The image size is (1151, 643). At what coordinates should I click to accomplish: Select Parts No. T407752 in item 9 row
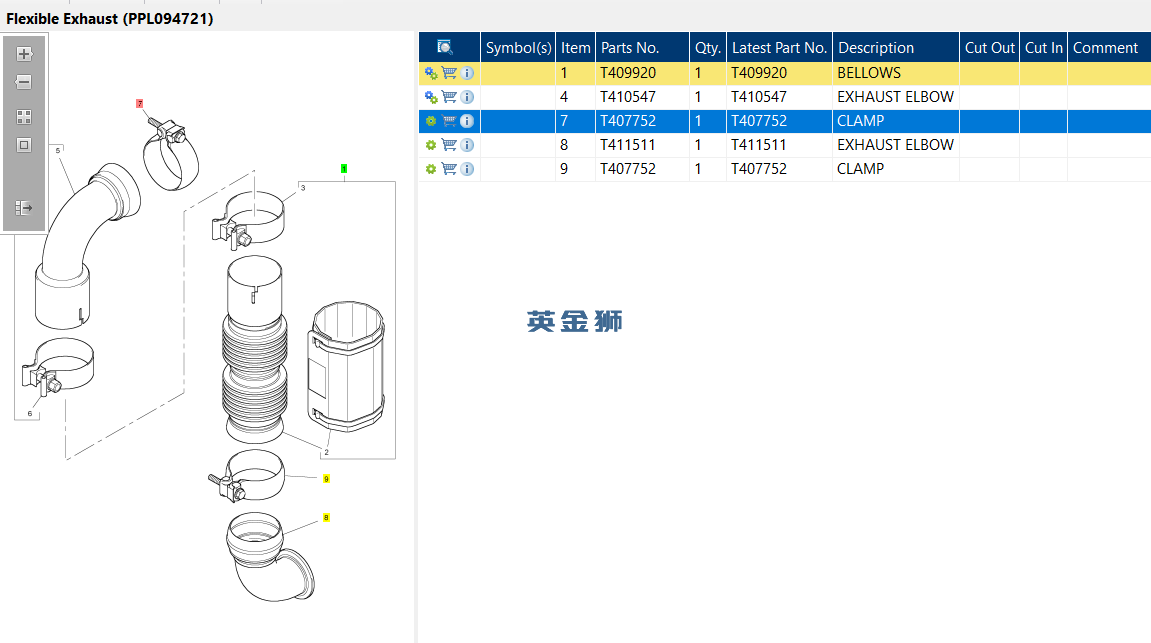coord(642,169)
